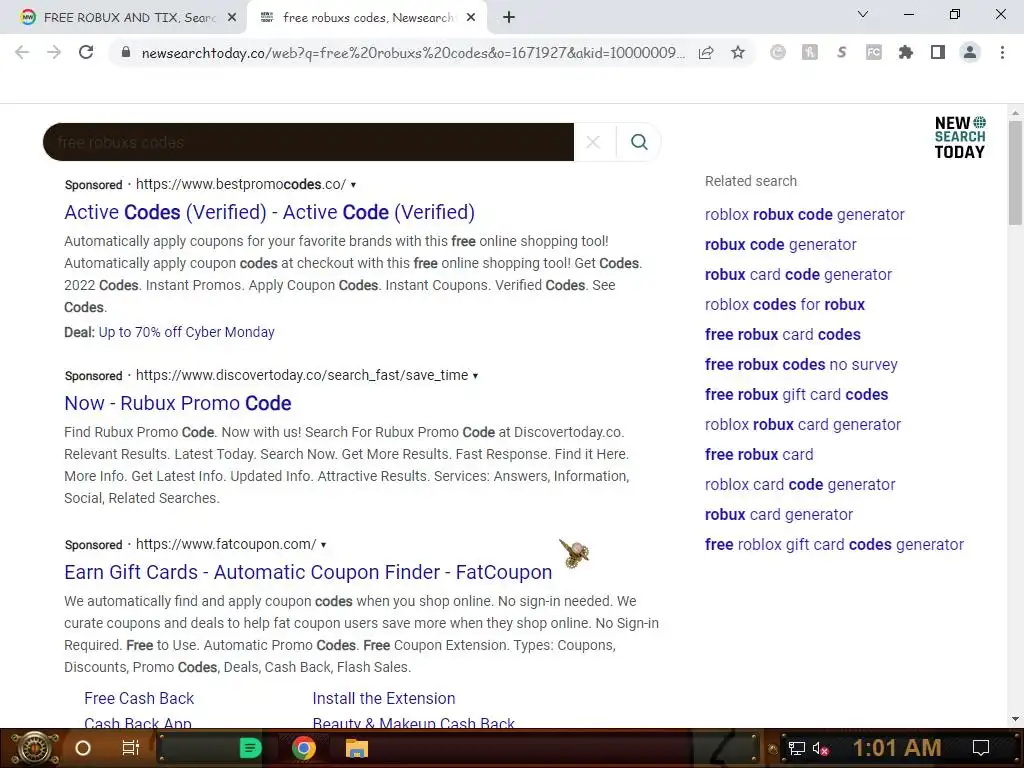Open File Explorer from taskbar

[x=357, y=748]
